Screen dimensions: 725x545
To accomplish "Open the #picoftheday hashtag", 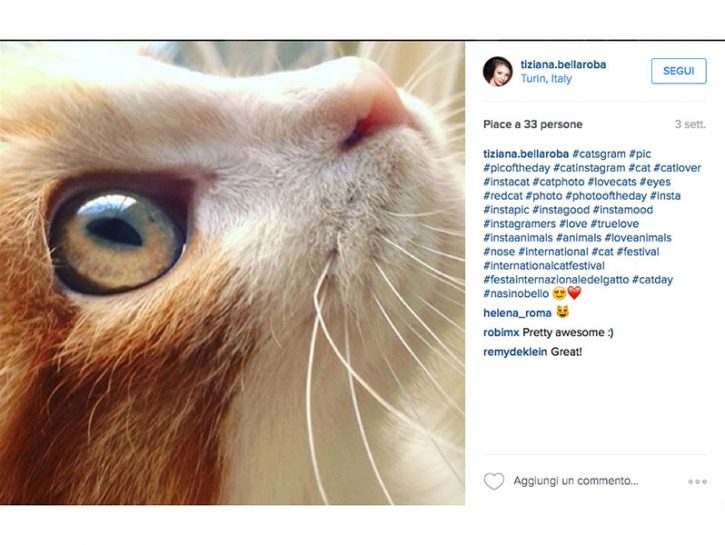I will point(517,168).
